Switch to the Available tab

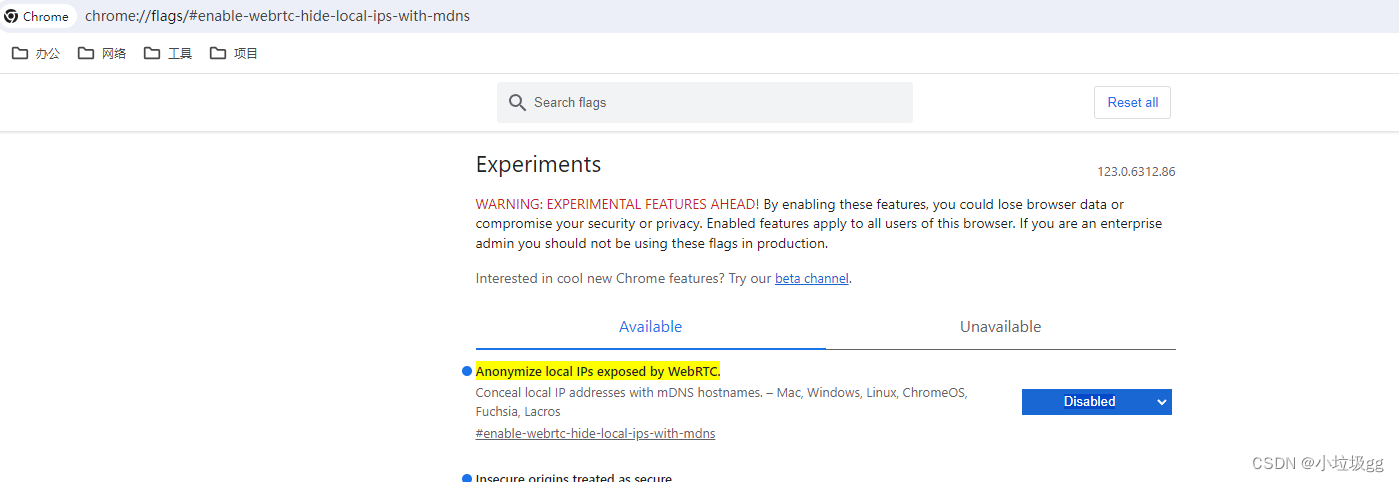(x=650, y=327)
